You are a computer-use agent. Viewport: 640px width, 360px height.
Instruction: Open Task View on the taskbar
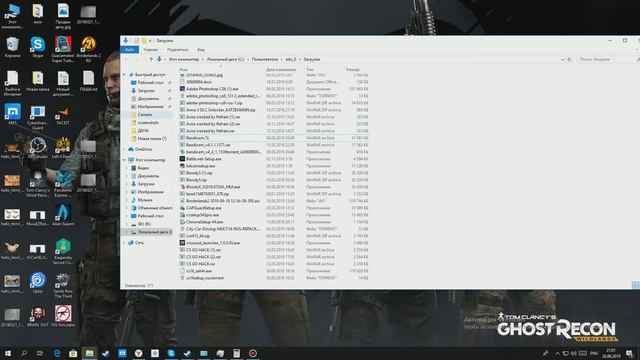coord(40,353)
